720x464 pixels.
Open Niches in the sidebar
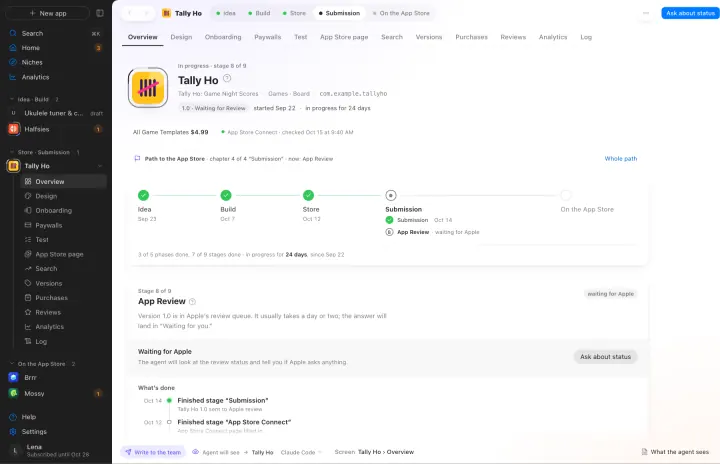pyautogui.click(x=55, y=62)
